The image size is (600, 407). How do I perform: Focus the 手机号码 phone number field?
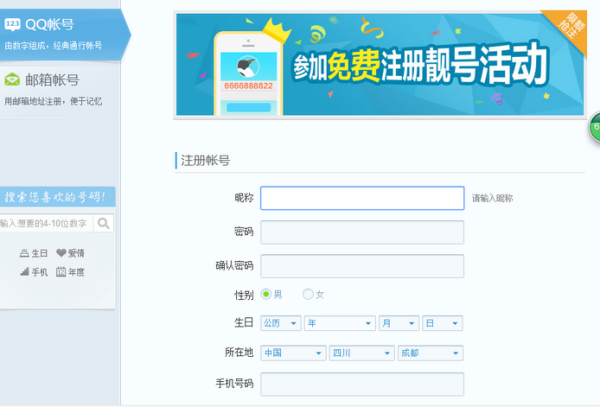pos(362,384)
